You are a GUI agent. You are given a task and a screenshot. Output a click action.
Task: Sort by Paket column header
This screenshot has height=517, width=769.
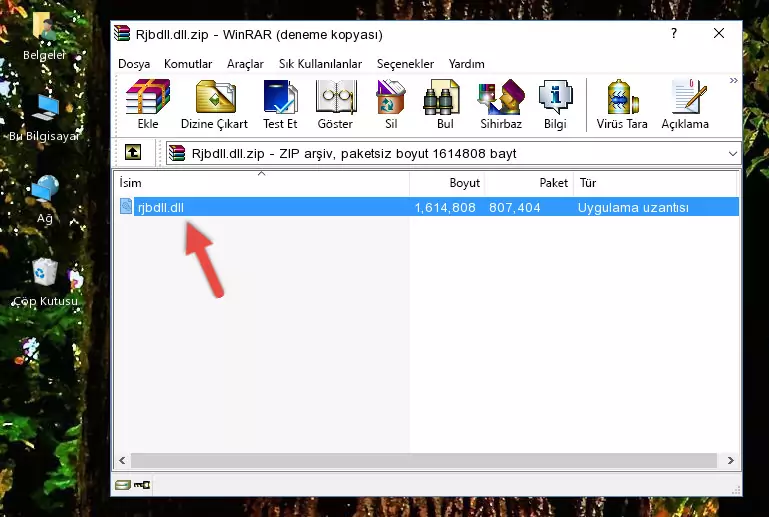pyautogui.click(x=529, y=183)
